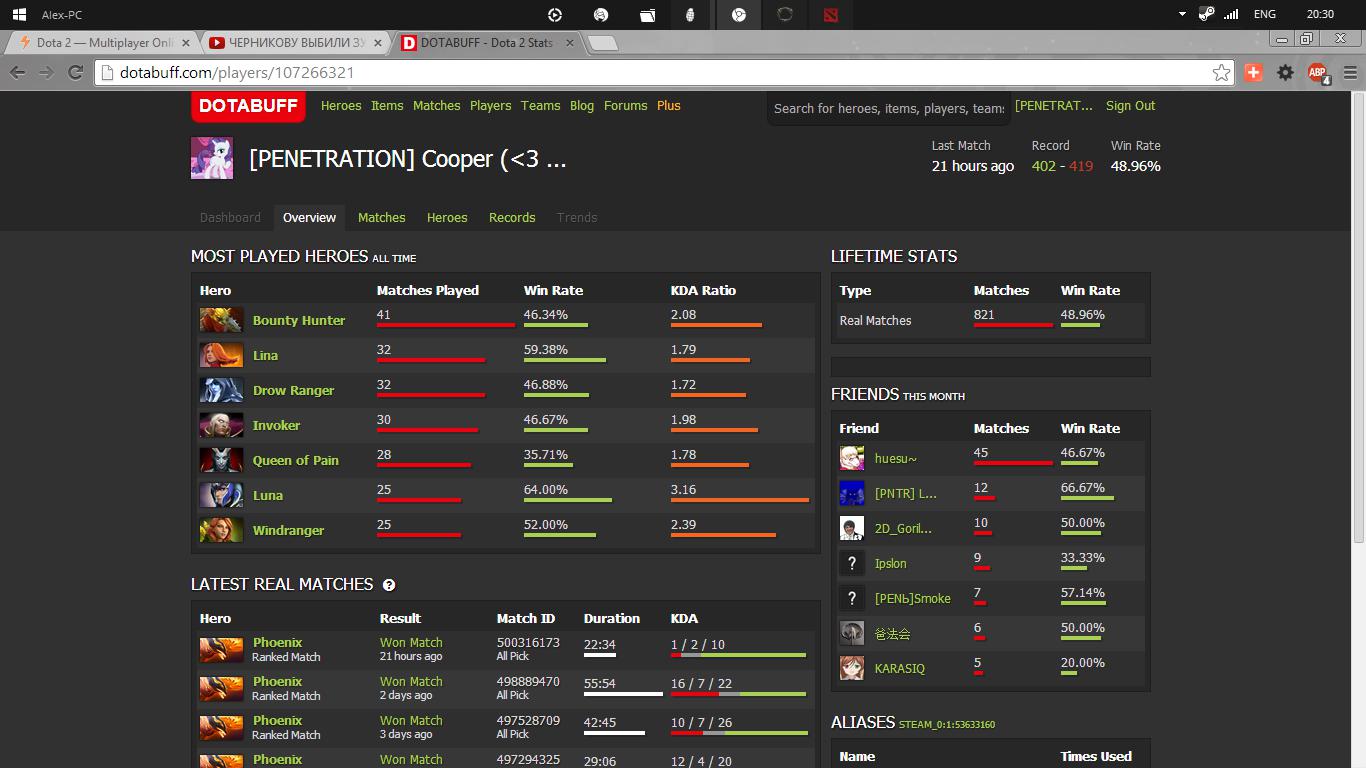The image size is (1366, 768).
Task: Open the gear extension icon in Chrome toolbar
Action: [x=1286, y=72]
